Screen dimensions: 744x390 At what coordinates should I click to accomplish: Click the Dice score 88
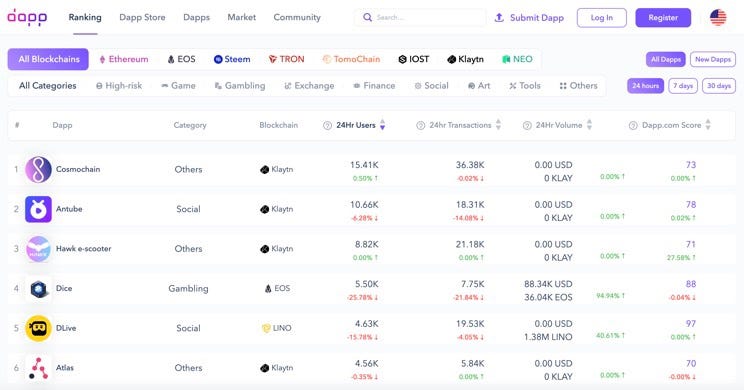point(690,284)
